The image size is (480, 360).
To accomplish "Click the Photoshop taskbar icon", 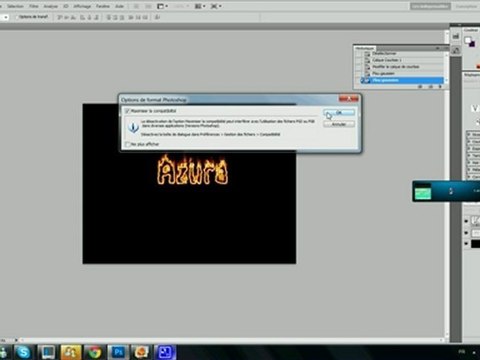I will [118, 352].
